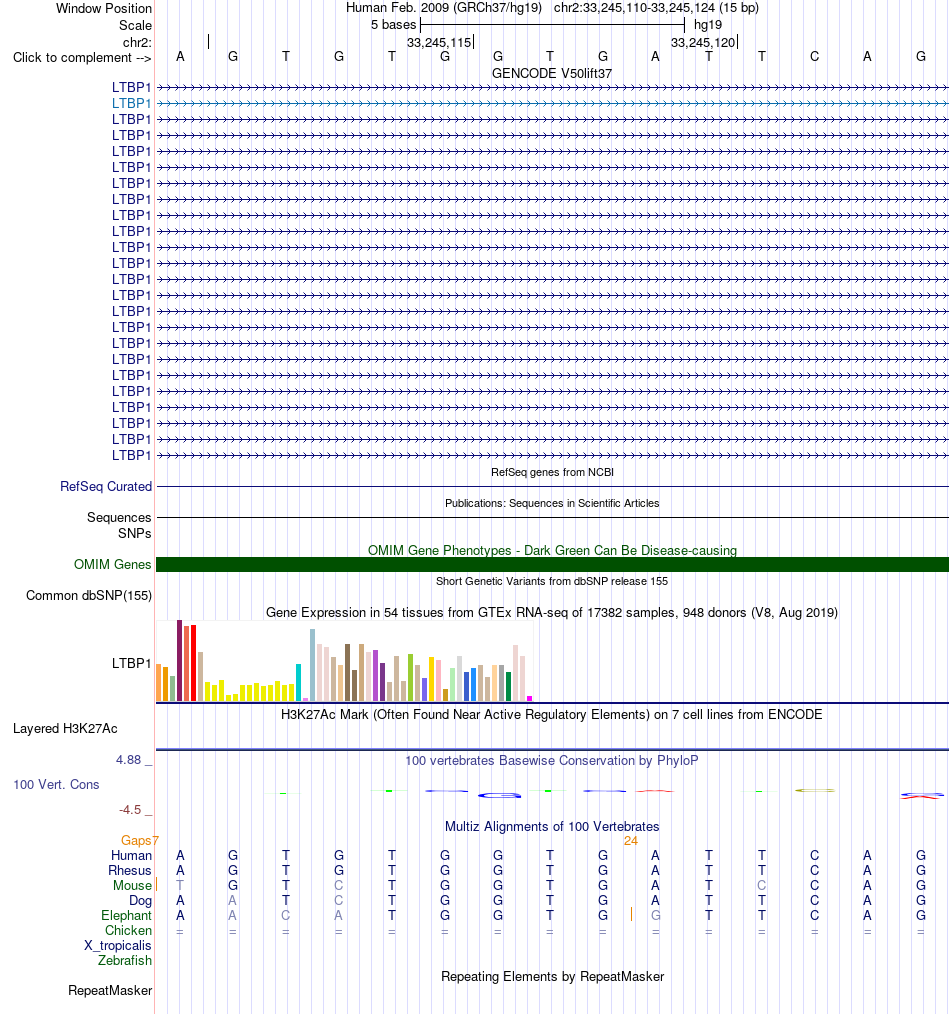Open the OMIM Gene Phenotypes track title
This screenshot has height=1014, width=950.
(x=552, y=550)
